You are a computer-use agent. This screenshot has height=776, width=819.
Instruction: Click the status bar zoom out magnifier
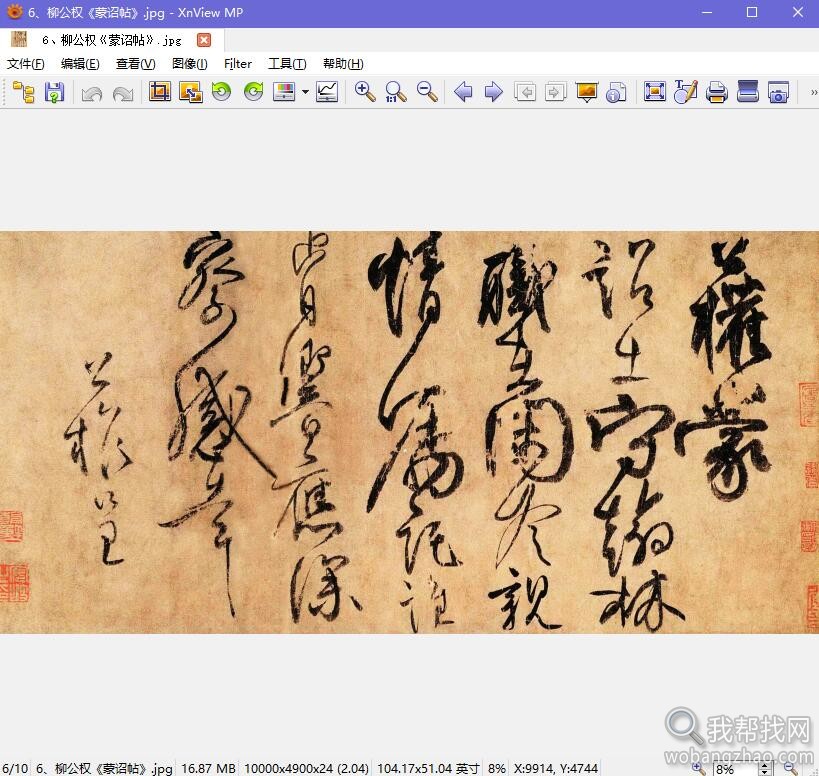click(791, 768)
